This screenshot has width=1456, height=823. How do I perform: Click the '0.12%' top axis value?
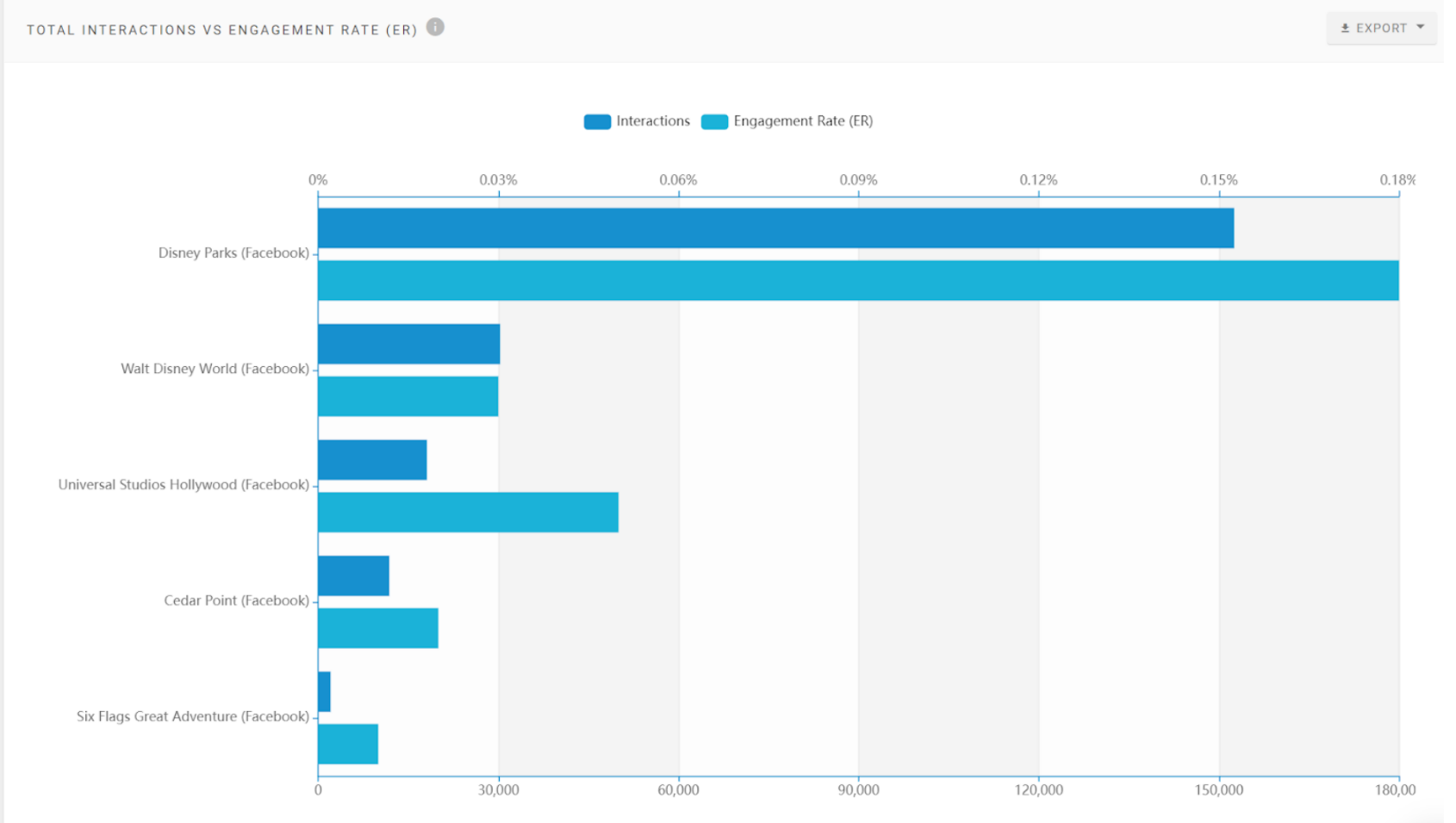coord(1038,180)
